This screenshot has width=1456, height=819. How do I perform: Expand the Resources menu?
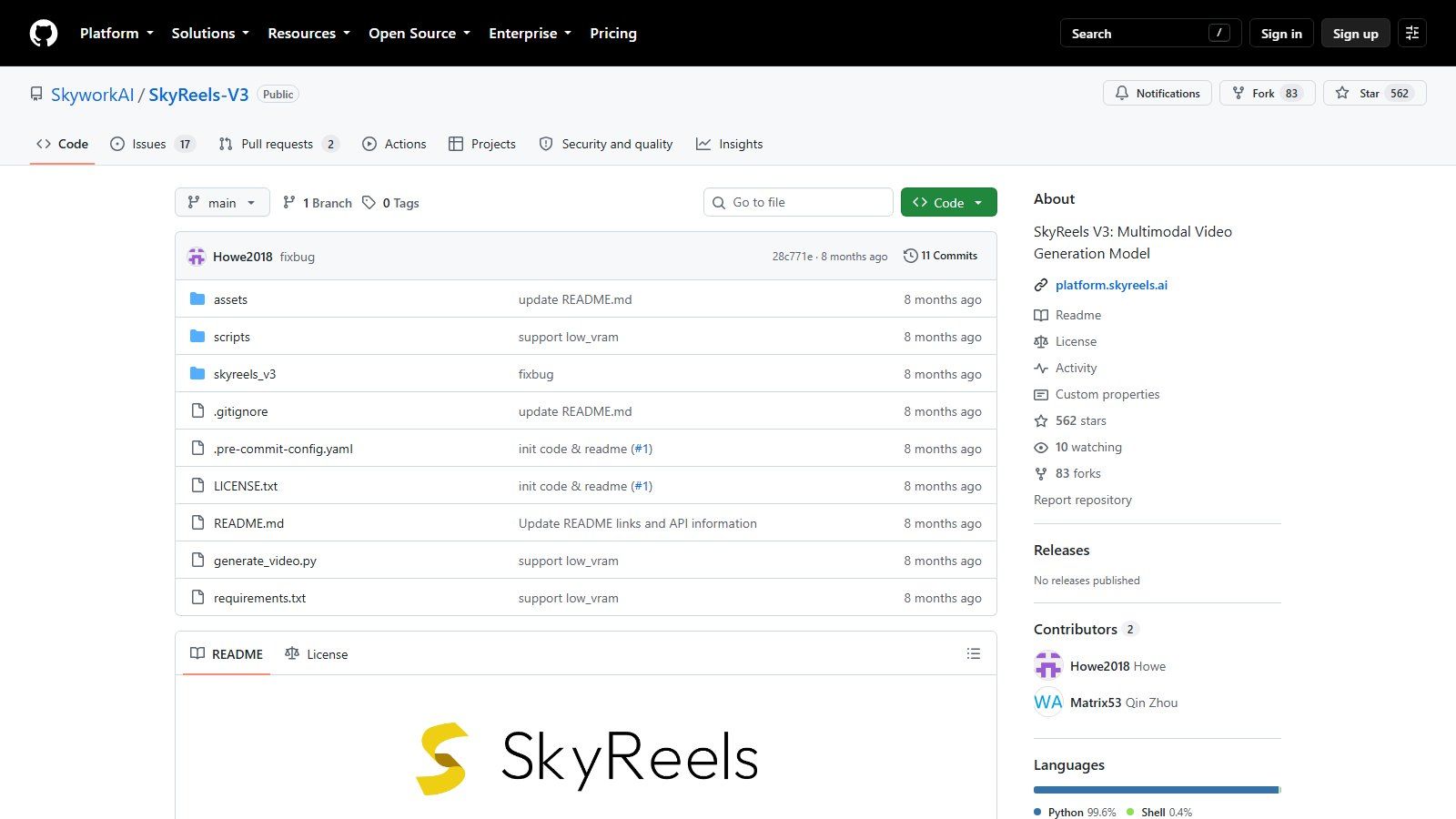[x=308, y=33]
